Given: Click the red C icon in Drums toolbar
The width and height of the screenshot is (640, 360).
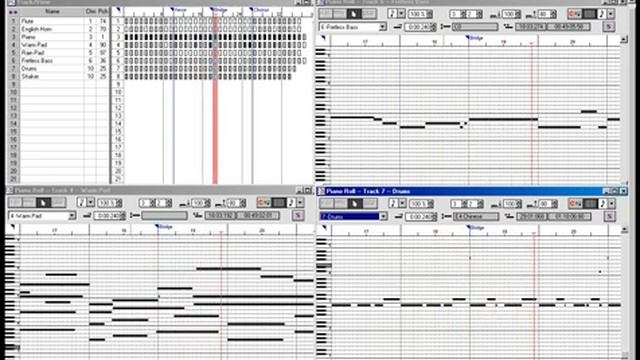Looking at the screenshot, I should coord(575,203).
